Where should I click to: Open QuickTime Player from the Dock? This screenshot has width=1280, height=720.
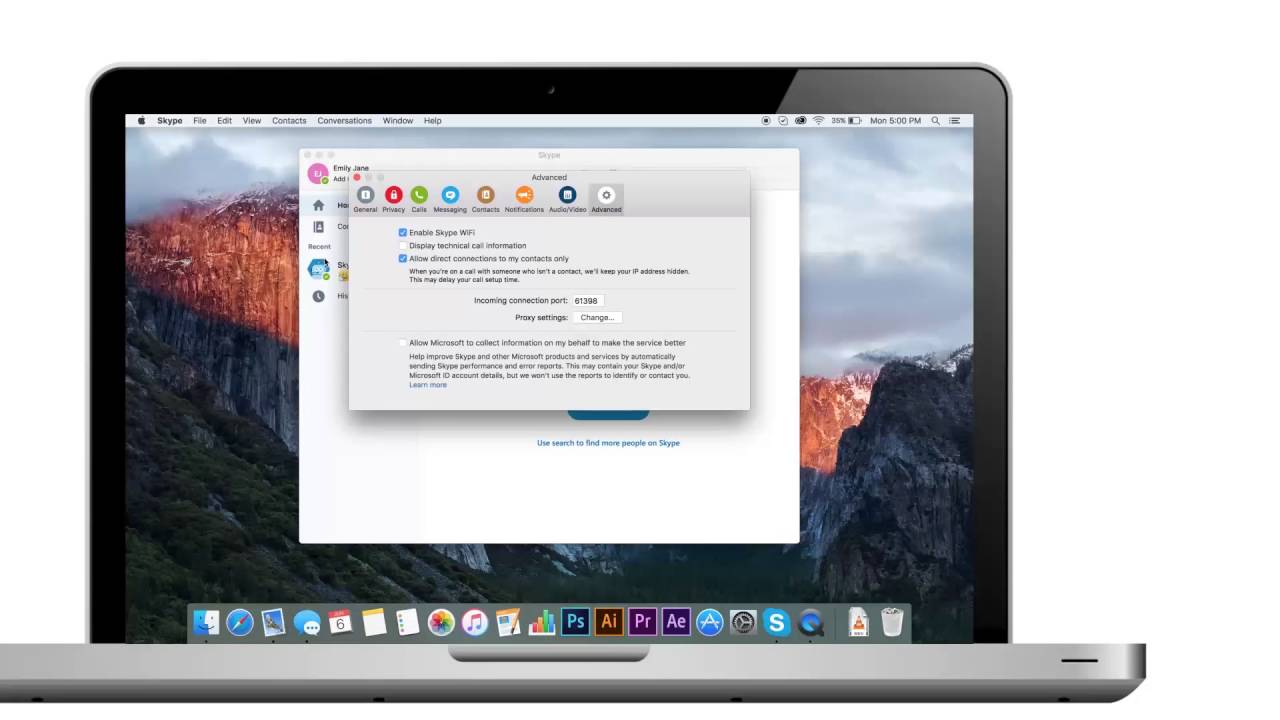(811, 622)
